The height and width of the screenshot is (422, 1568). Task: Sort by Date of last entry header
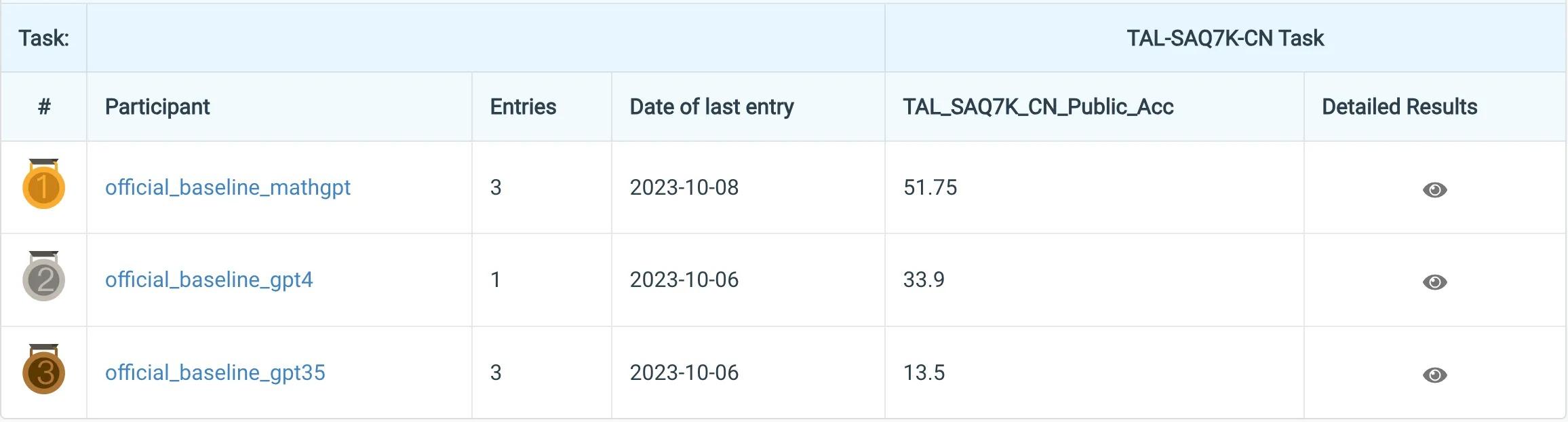click(711, 107)
